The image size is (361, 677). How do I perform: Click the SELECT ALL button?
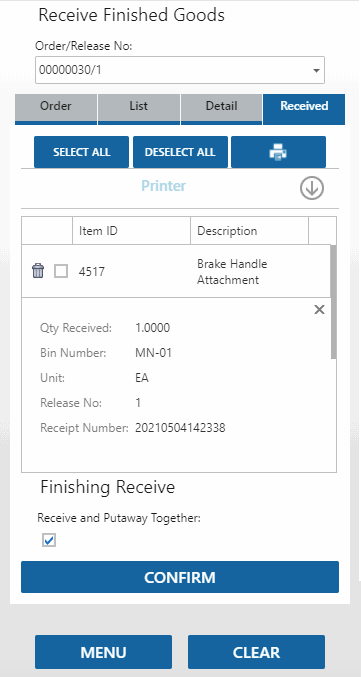(x=82, y=152)
